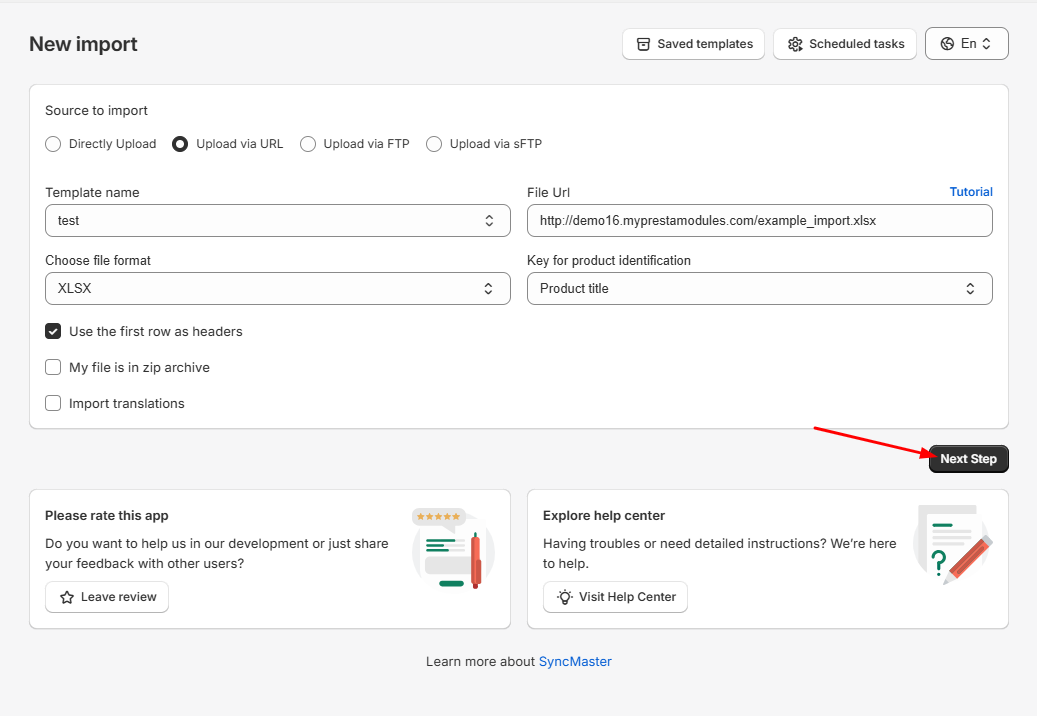This screenshot has height=716, width=1037.
Task: Click the 'Explore help center' heading
Action: tap(604, 516)
